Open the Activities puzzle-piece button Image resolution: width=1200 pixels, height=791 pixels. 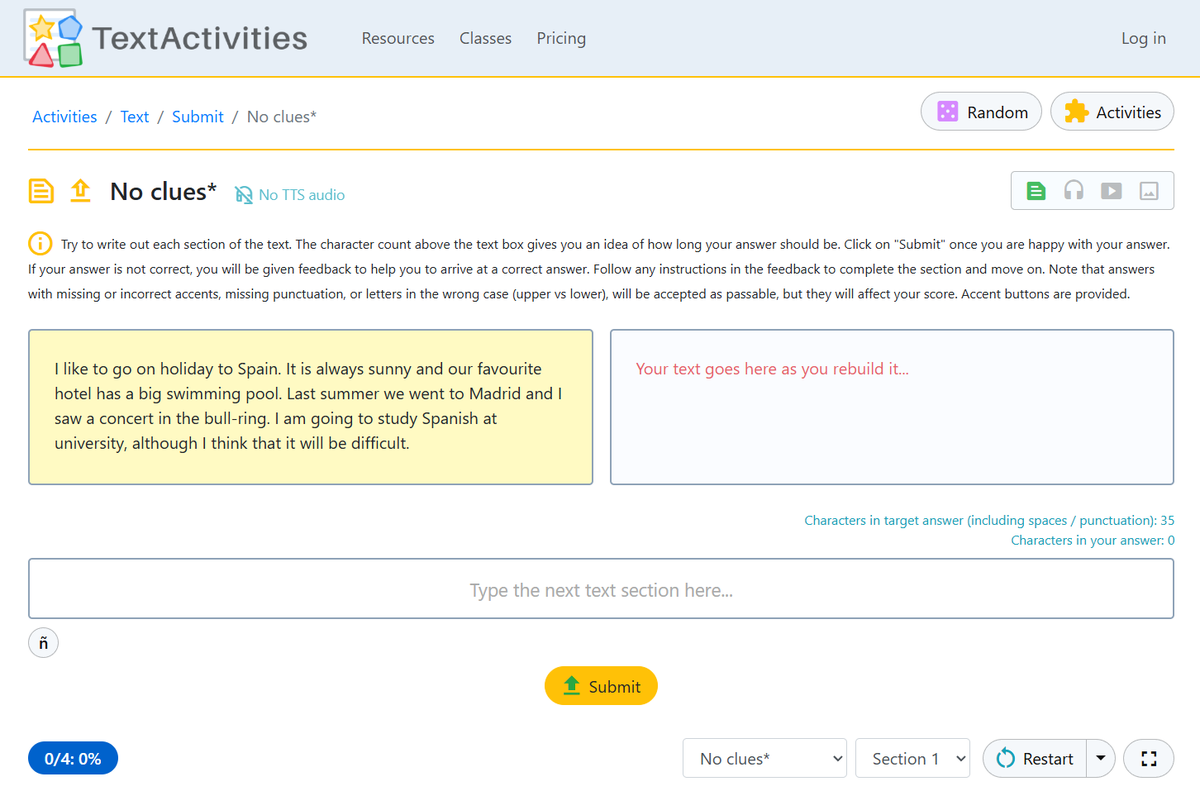pos(1112,112)
